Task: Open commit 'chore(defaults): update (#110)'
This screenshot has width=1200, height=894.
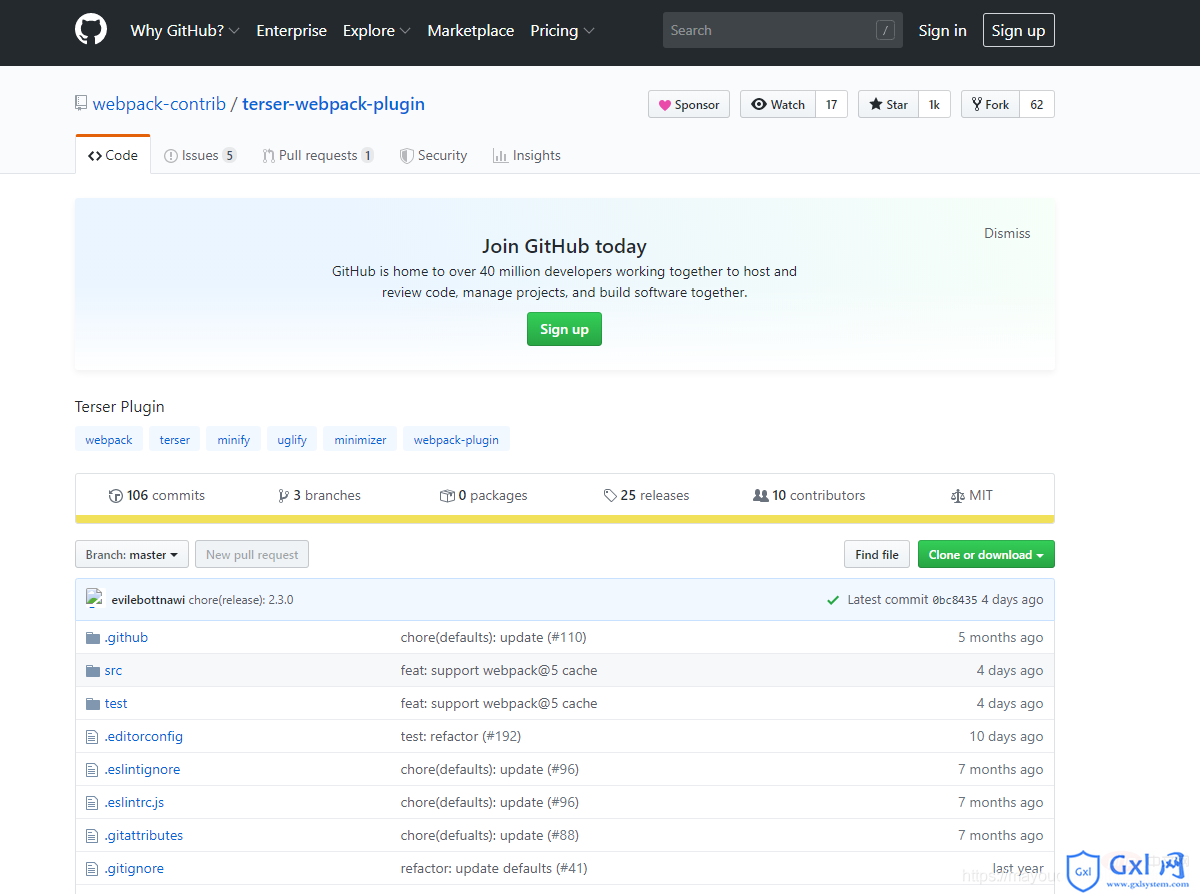Action: (494, 637)
